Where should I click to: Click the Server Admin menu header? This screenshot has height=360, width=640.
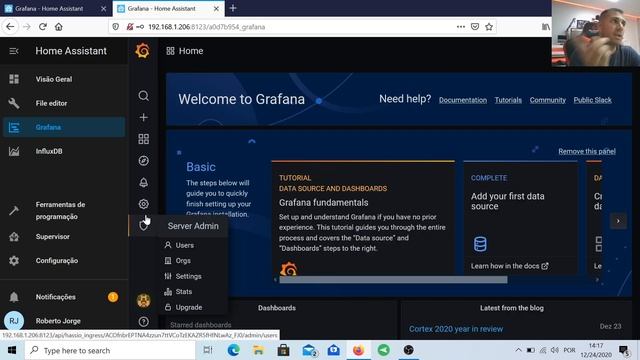[x=193, y=226]
